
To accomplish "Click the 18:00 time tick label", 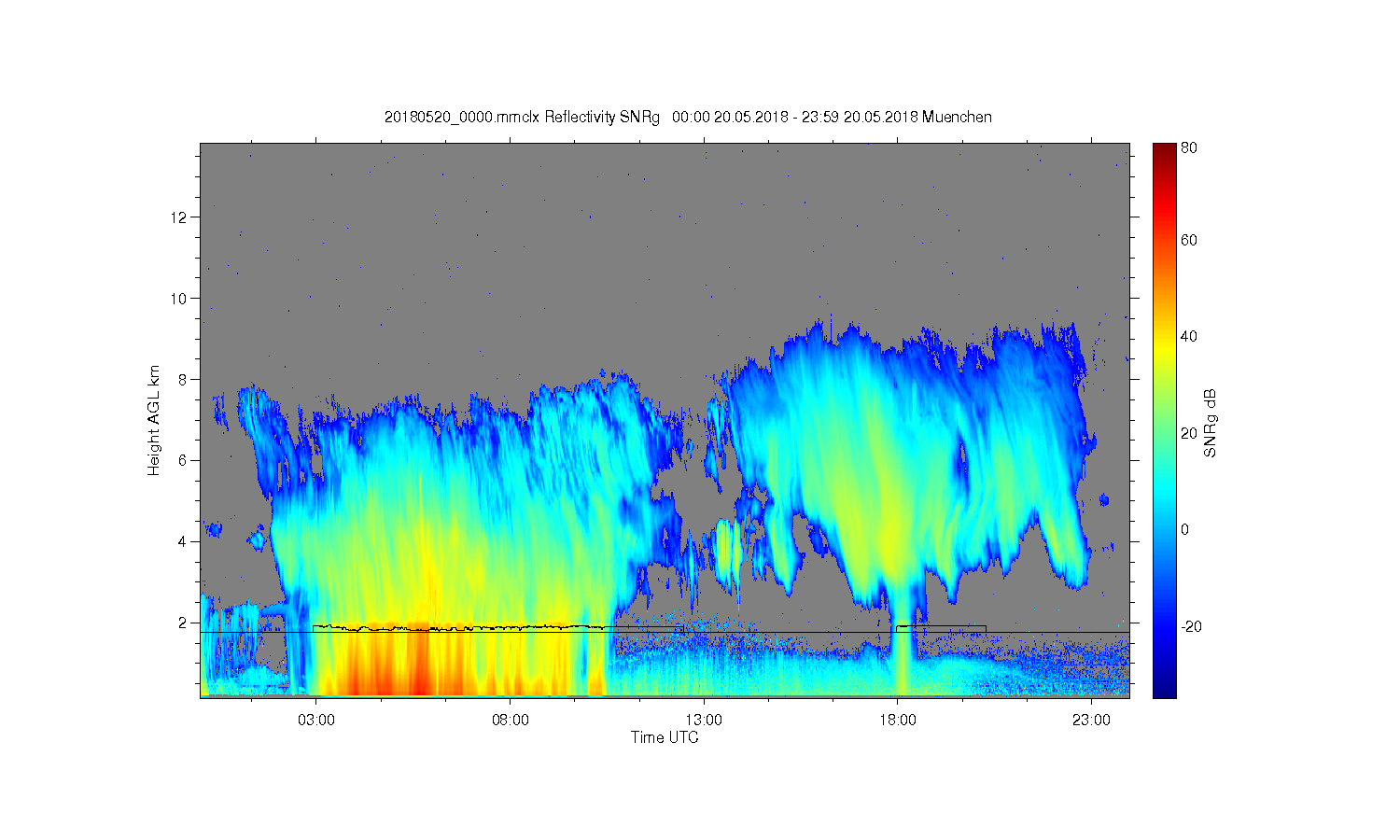I will pyautogui.click(x=898, y=721).
